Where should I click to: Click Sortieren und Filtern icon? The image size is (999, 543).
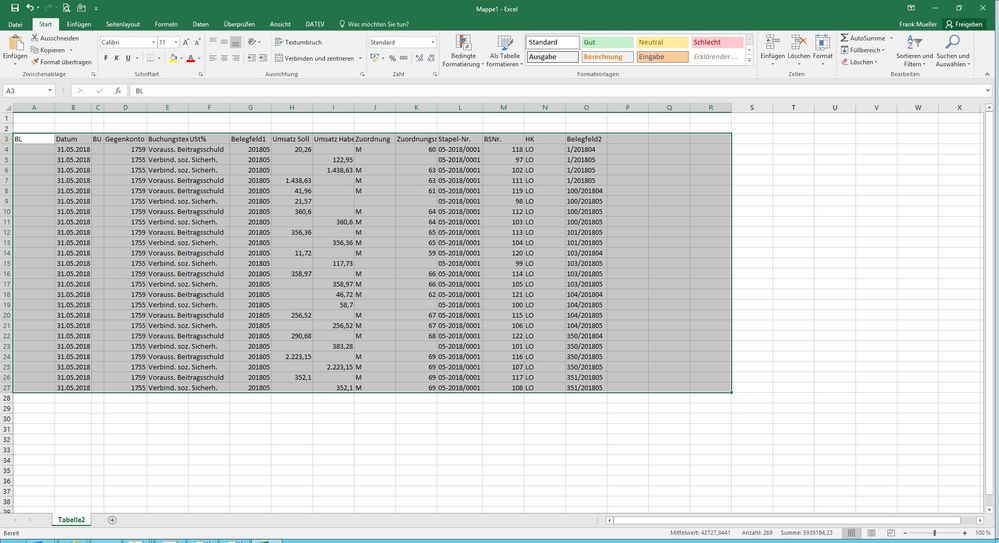tap(914, 48)
